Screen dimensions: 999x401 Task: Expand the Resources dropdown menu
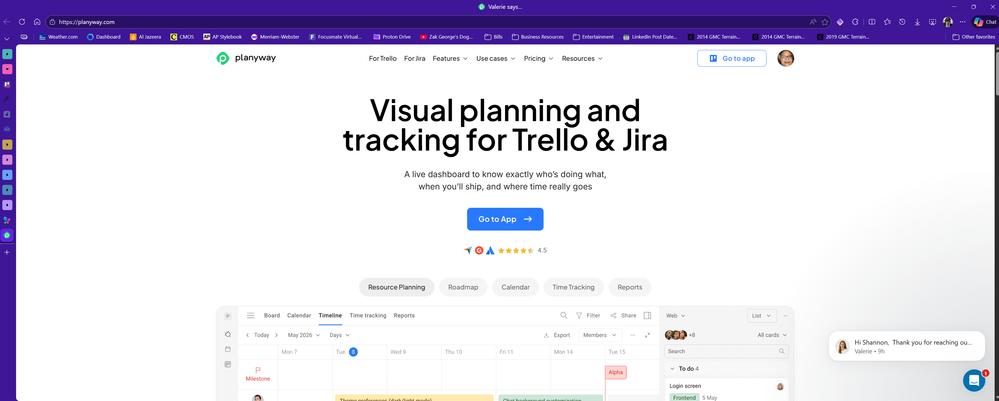582,59
